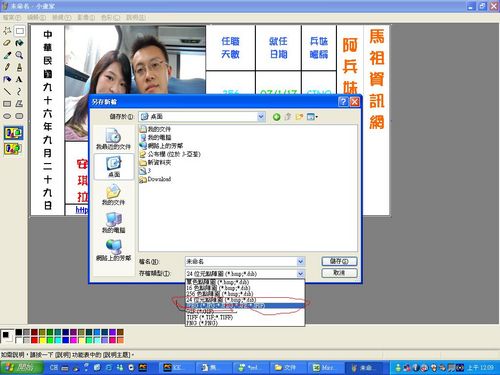Choose the Curve tool
Image resolution: width=500 pixels, height=375 pixels.
[20, 92]
